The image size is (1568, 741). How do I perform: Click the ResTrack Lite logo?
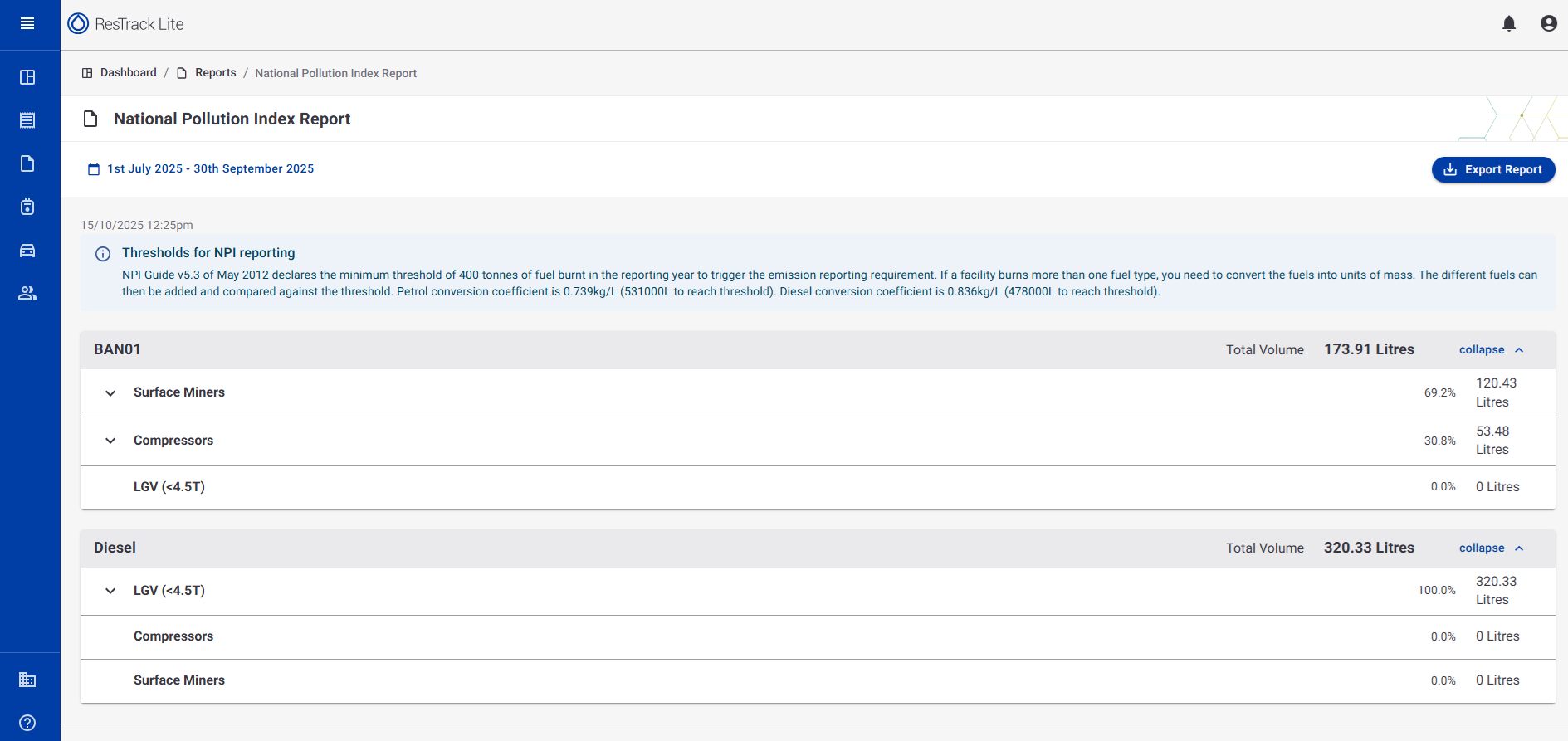[126, 23]
